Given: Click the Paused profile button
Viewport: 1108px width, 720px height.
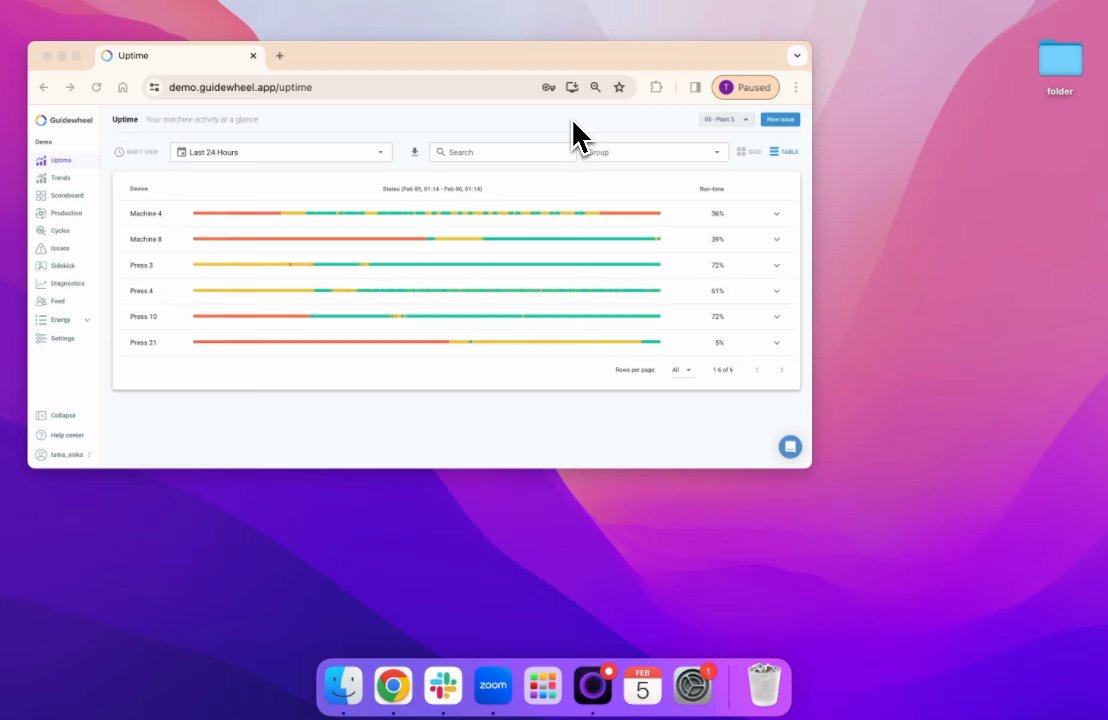Looking at the screenshot, I should click(x=745, y=87).
